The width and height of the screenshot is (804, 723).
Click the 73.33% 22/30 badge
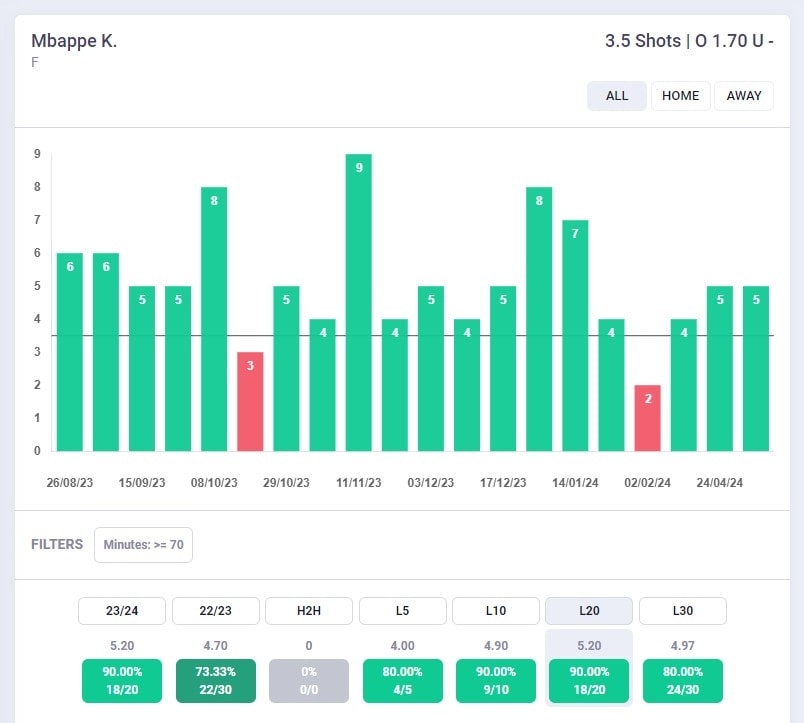[215, 680]
